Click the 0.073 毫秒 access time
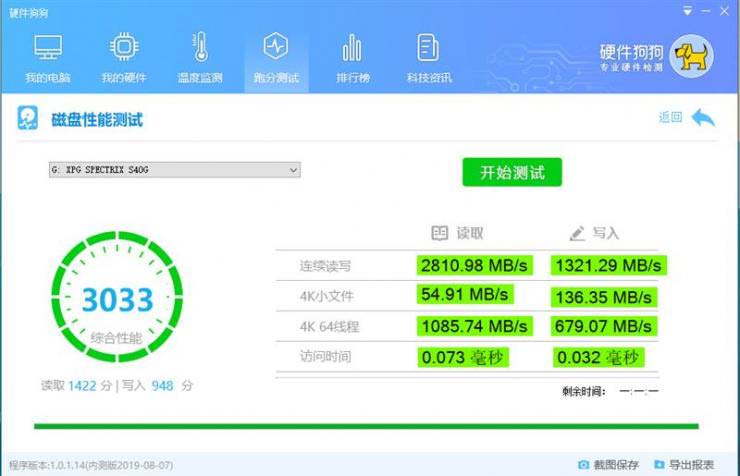Image resolution: width=740 pixels, height=476 pixels. [x=462, y=357]
